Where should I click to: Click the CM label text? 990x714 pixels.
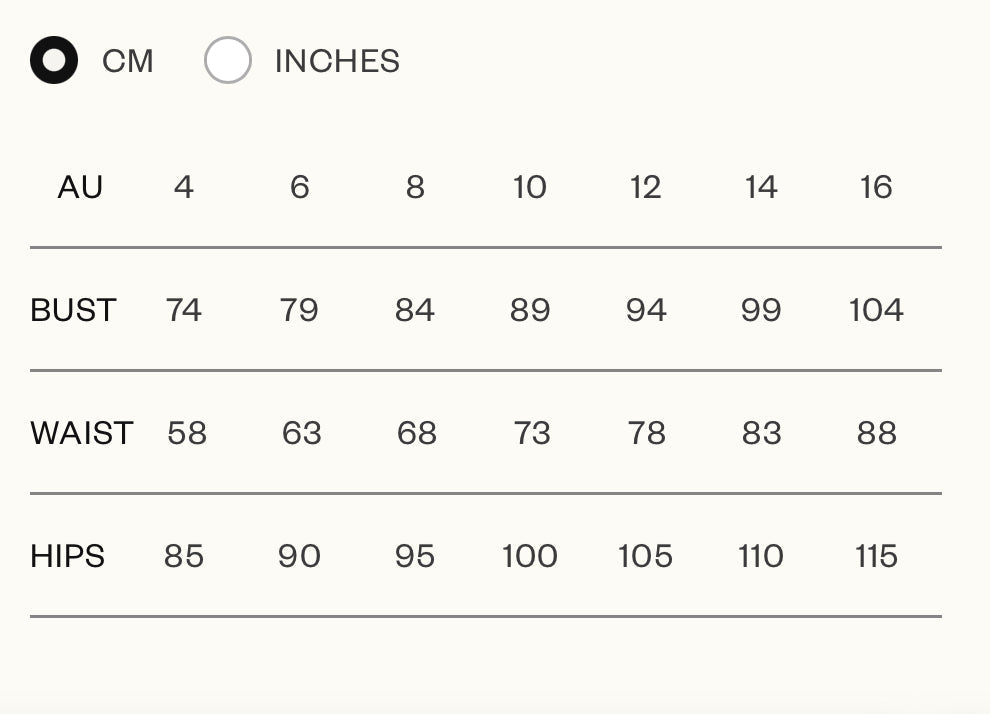pyautogui.click(x=128, y=62)
